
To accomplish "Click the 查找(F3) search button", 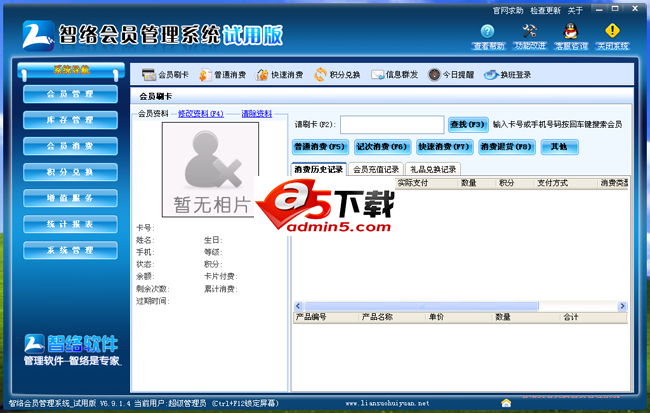I will pos(467,124).
